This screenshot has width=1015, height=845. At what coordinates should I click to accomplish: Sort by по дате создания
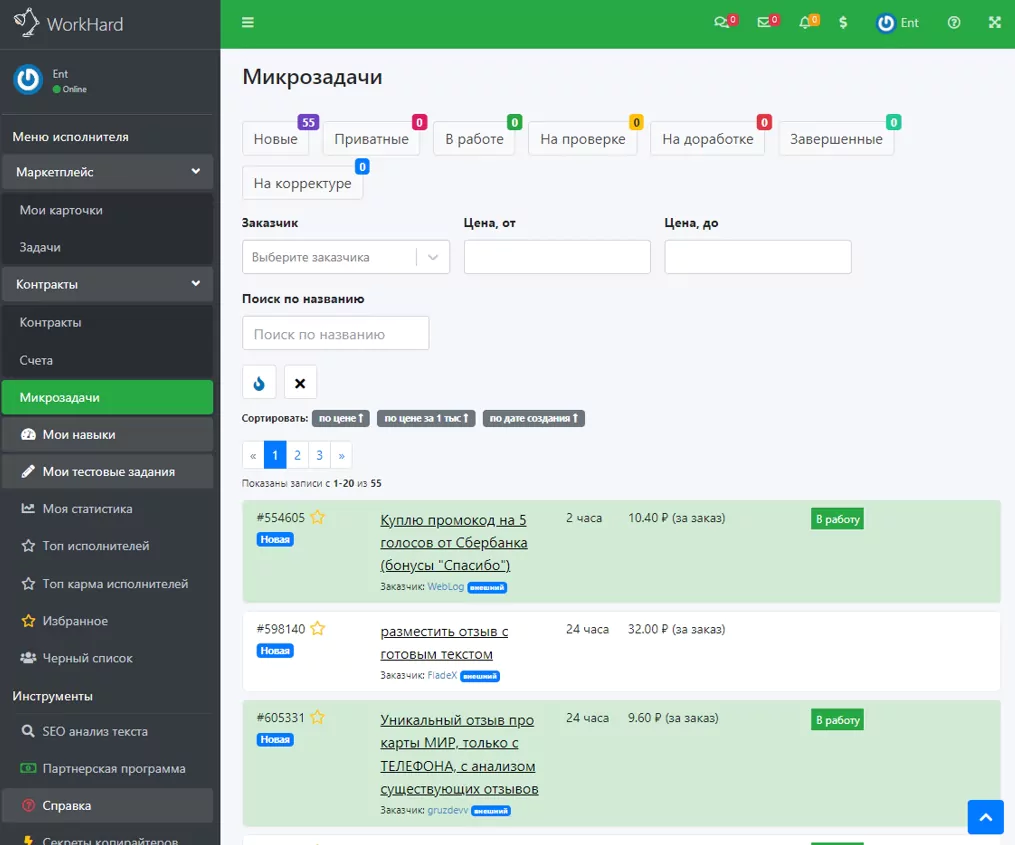[x=533, y=418]
